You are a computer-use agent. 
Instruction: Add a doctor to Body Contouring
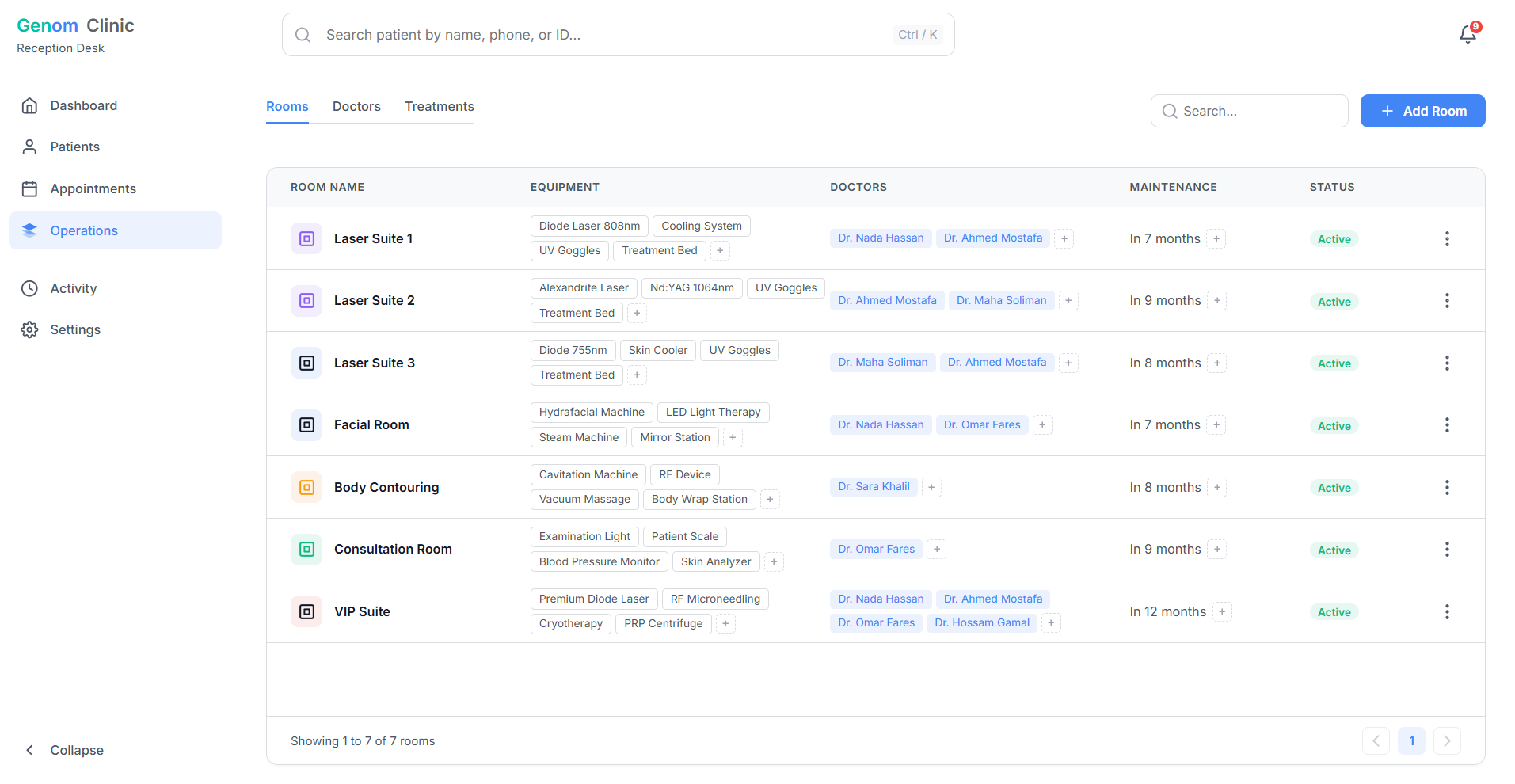pos(931,487)
